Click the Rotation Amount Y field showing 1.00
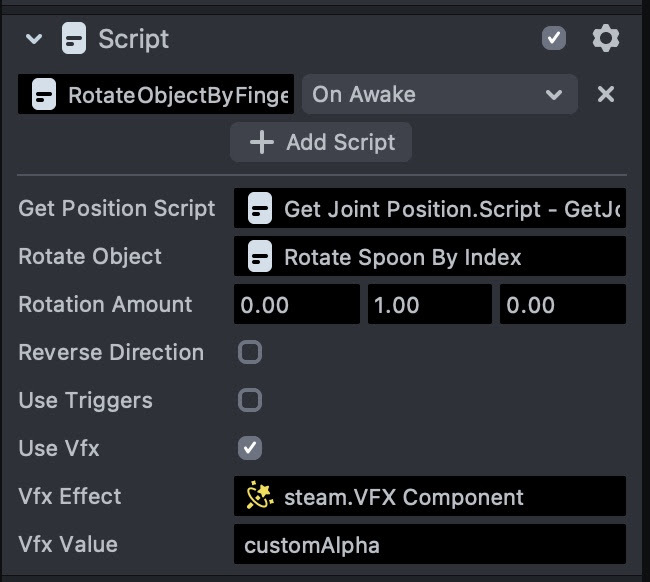 pyautogui.click(x=429, y=305)
